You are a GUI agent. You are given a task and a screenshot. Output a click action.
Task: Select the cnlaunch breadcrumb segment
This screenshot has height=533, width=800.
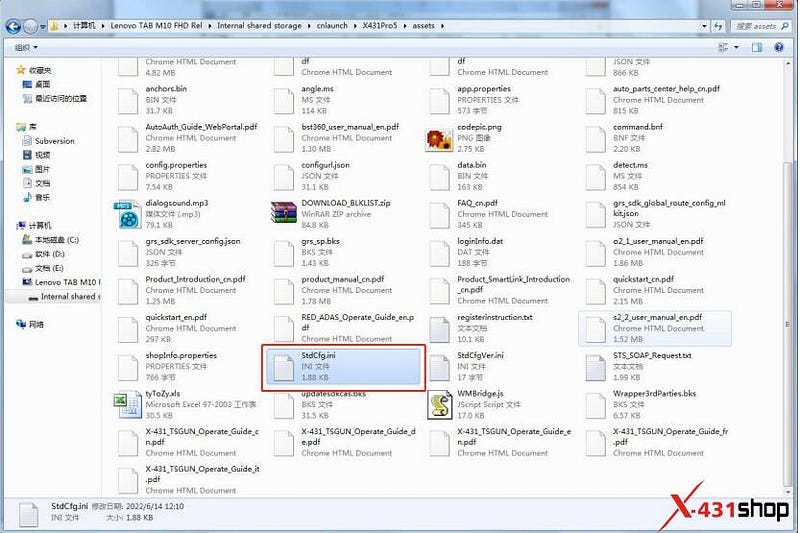pos(332,26)
